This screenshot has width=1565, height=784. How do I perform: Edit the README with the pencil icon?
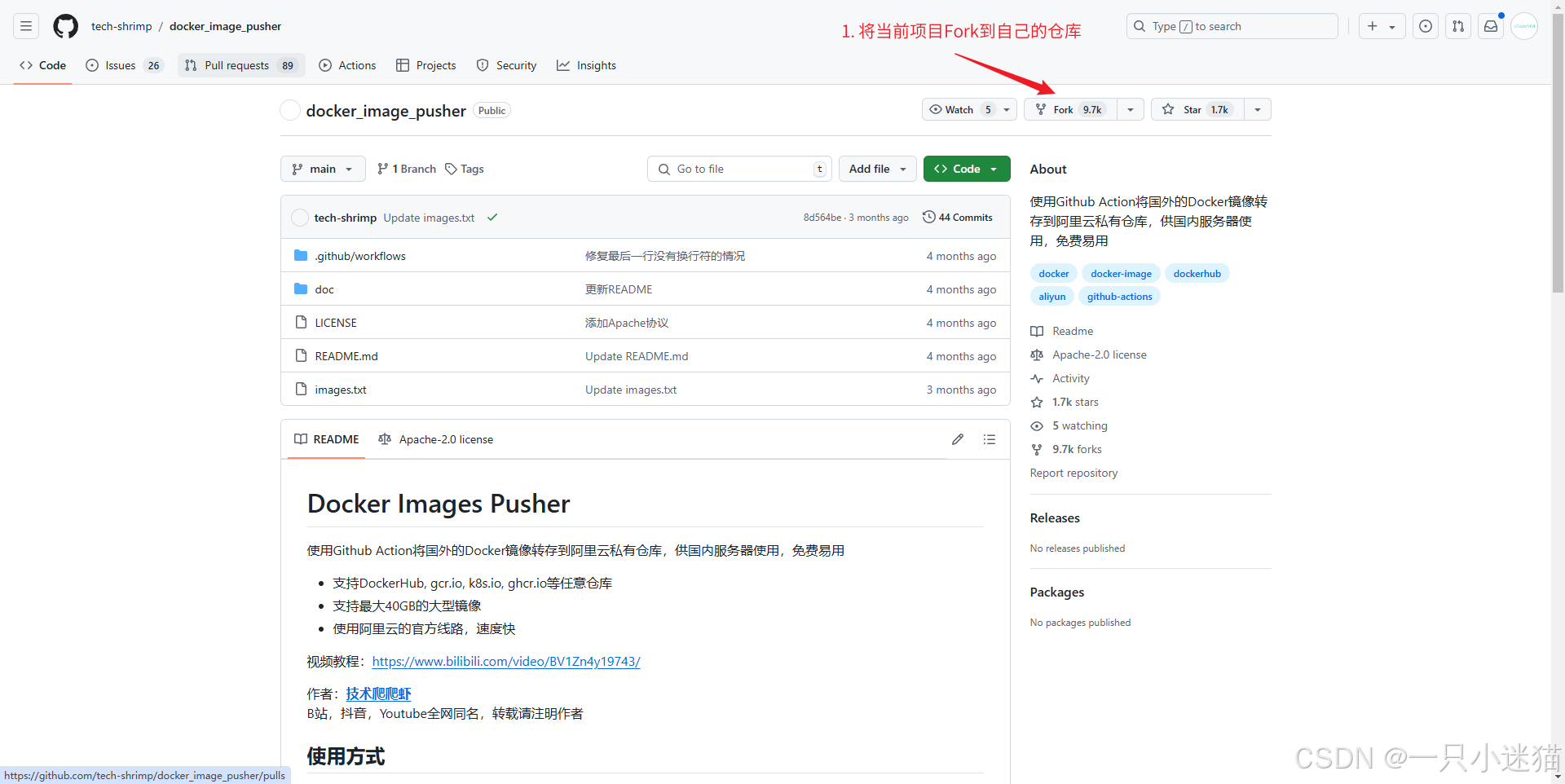point(958,439)
